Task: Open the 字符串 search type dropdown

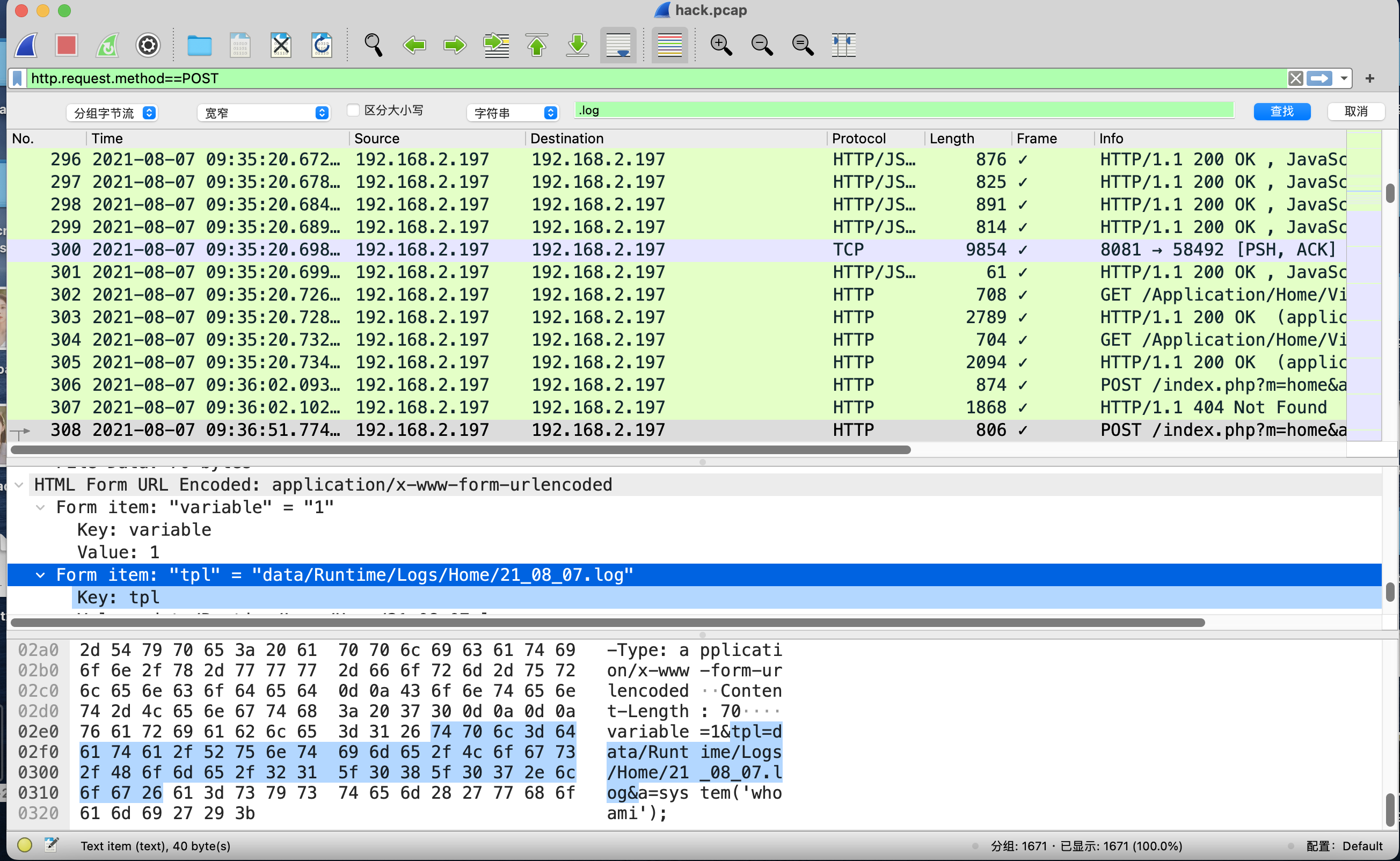Action: (x=513, y=113)
